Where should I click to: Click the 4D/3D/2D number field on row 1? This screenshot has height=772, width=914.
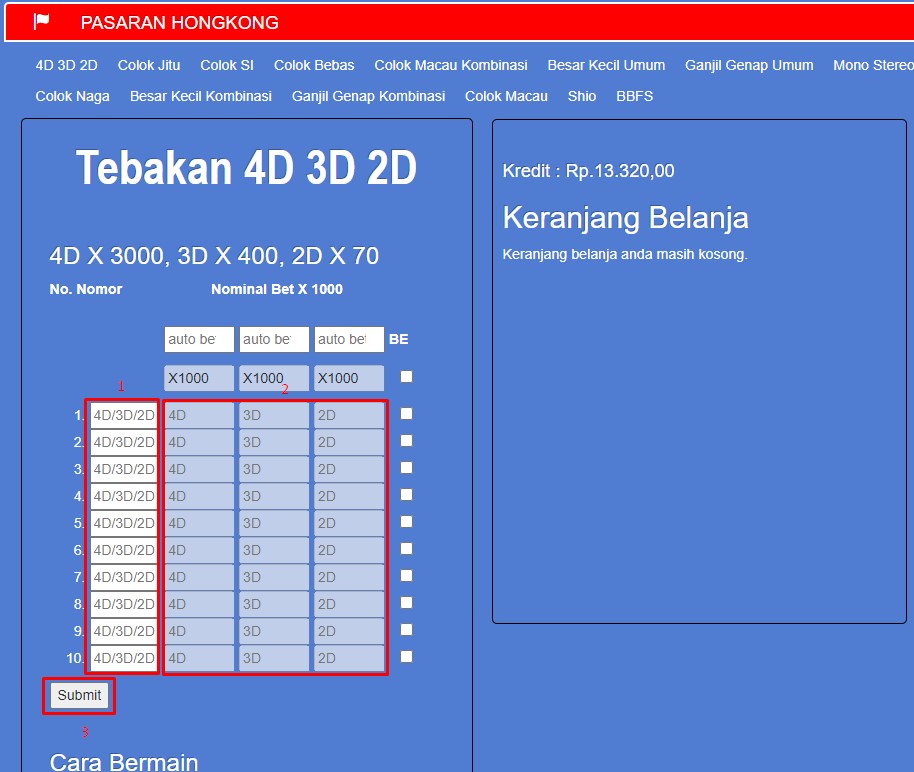pyautogui.click(x=122, y=413)
